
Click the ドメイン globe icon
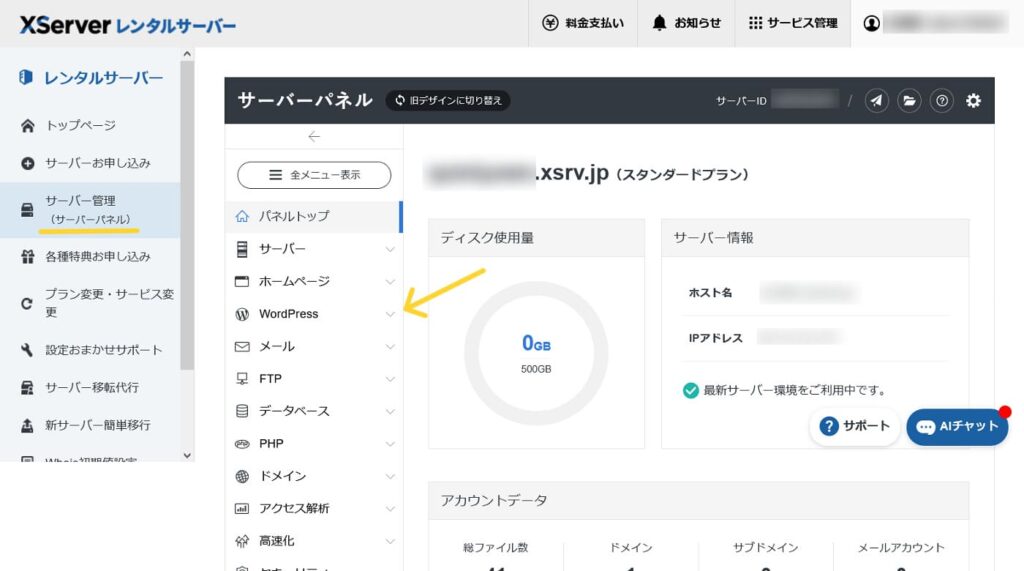pos(242,476)
